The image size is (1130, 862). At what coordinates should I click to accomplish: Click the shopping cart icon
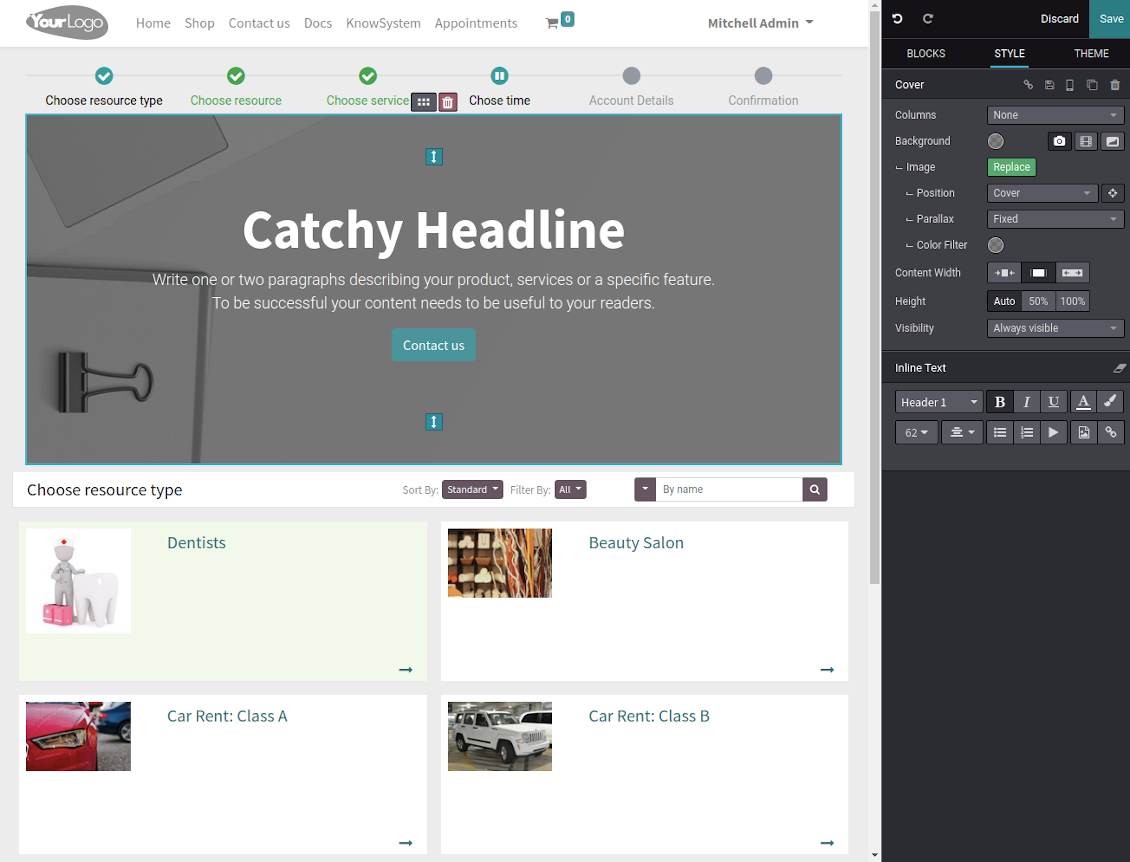tap(552, 23)
